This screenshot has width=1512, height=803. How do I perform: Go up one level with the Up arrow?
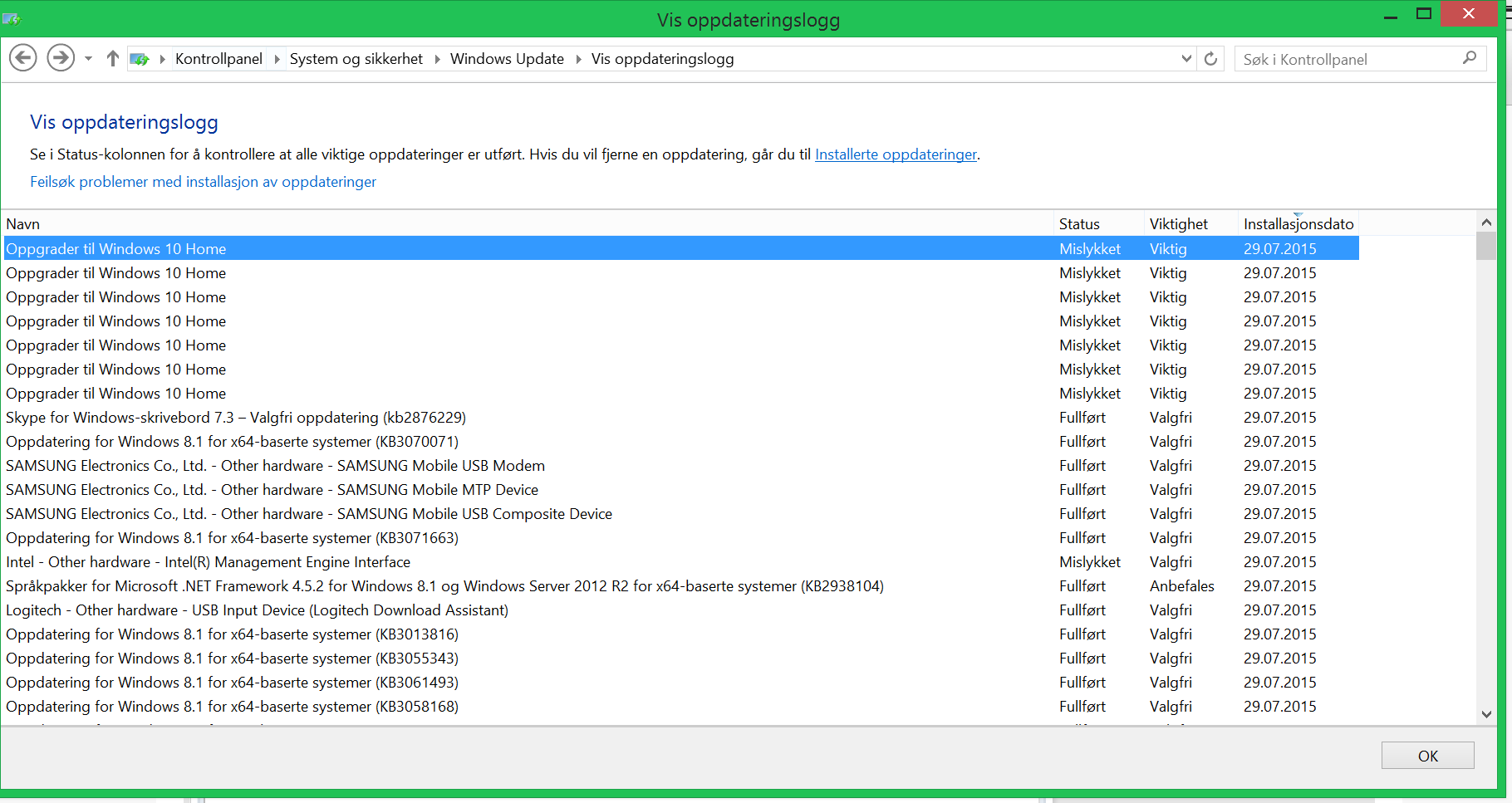pos(113,58)
